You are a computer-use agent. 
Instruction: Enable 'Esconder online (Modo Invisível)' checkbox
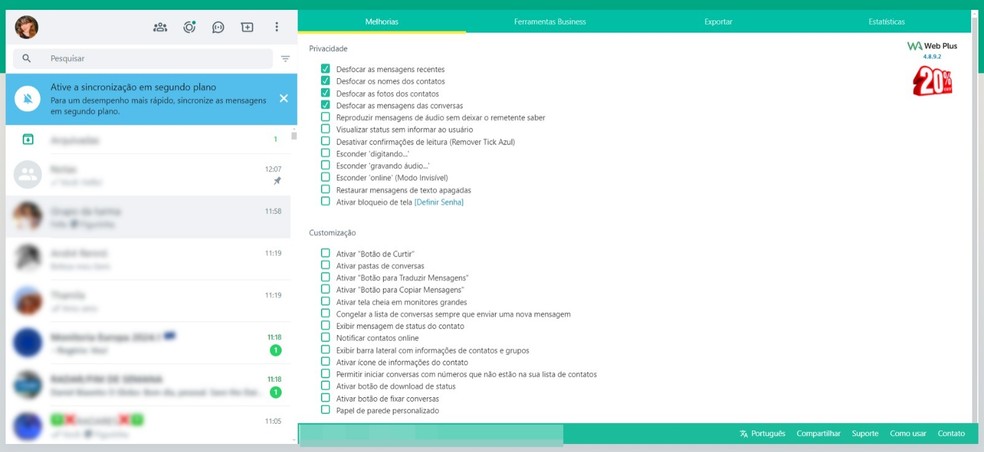tap(325, 177)
